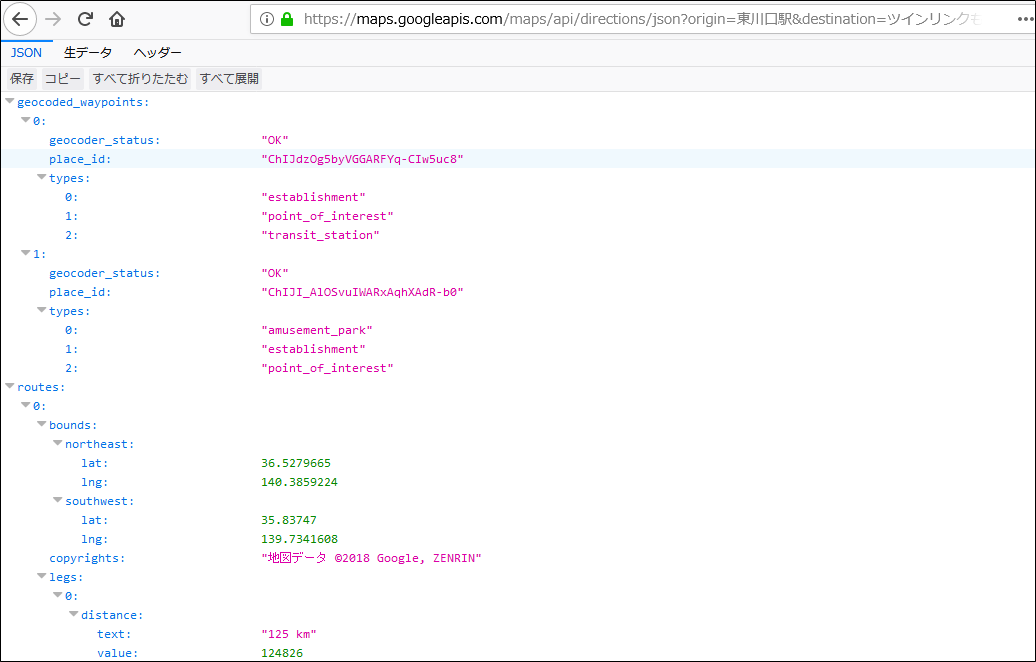The height and width of the screenshot is (662, 1036).
Task: Collapse the northeast bounds node
Action: click(x=57, y=443)
